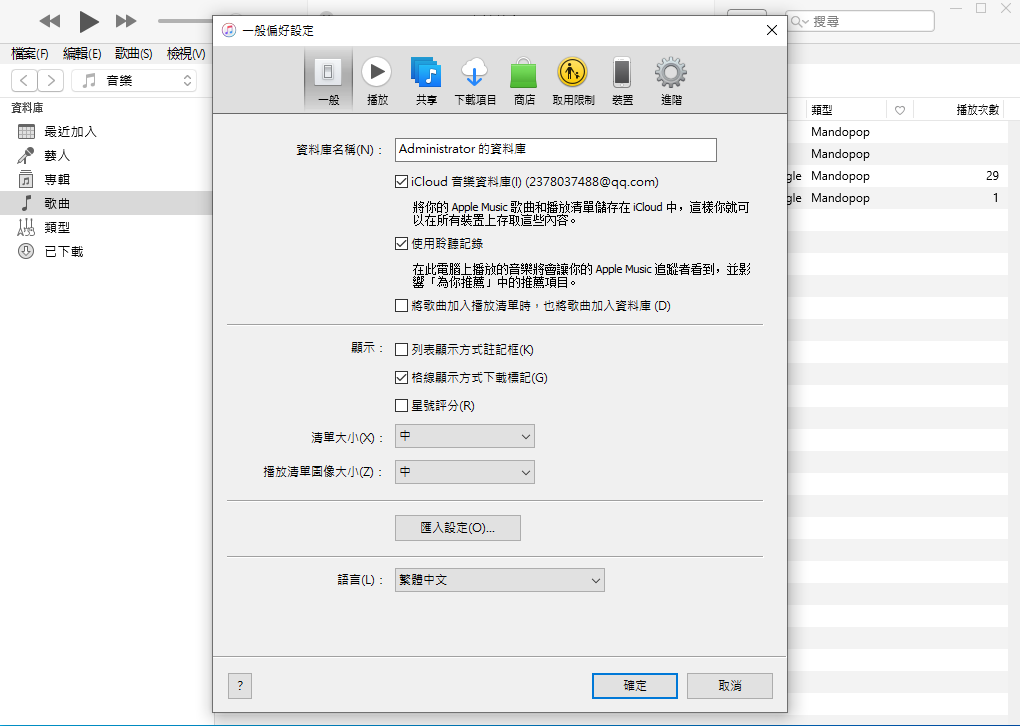Screen dimensions: 1020x726
Task: Expand the 播放清單圖像大小 dropdown
Action: [465, 472]
